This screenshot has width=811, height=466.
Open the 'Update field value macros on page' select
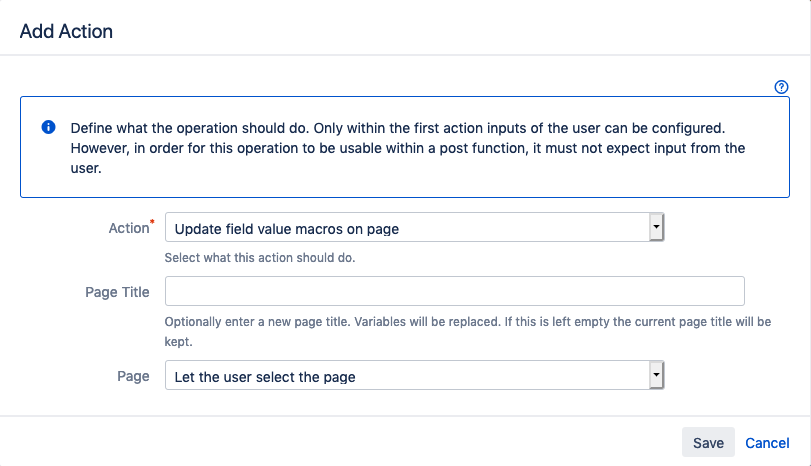coord(414,227)
